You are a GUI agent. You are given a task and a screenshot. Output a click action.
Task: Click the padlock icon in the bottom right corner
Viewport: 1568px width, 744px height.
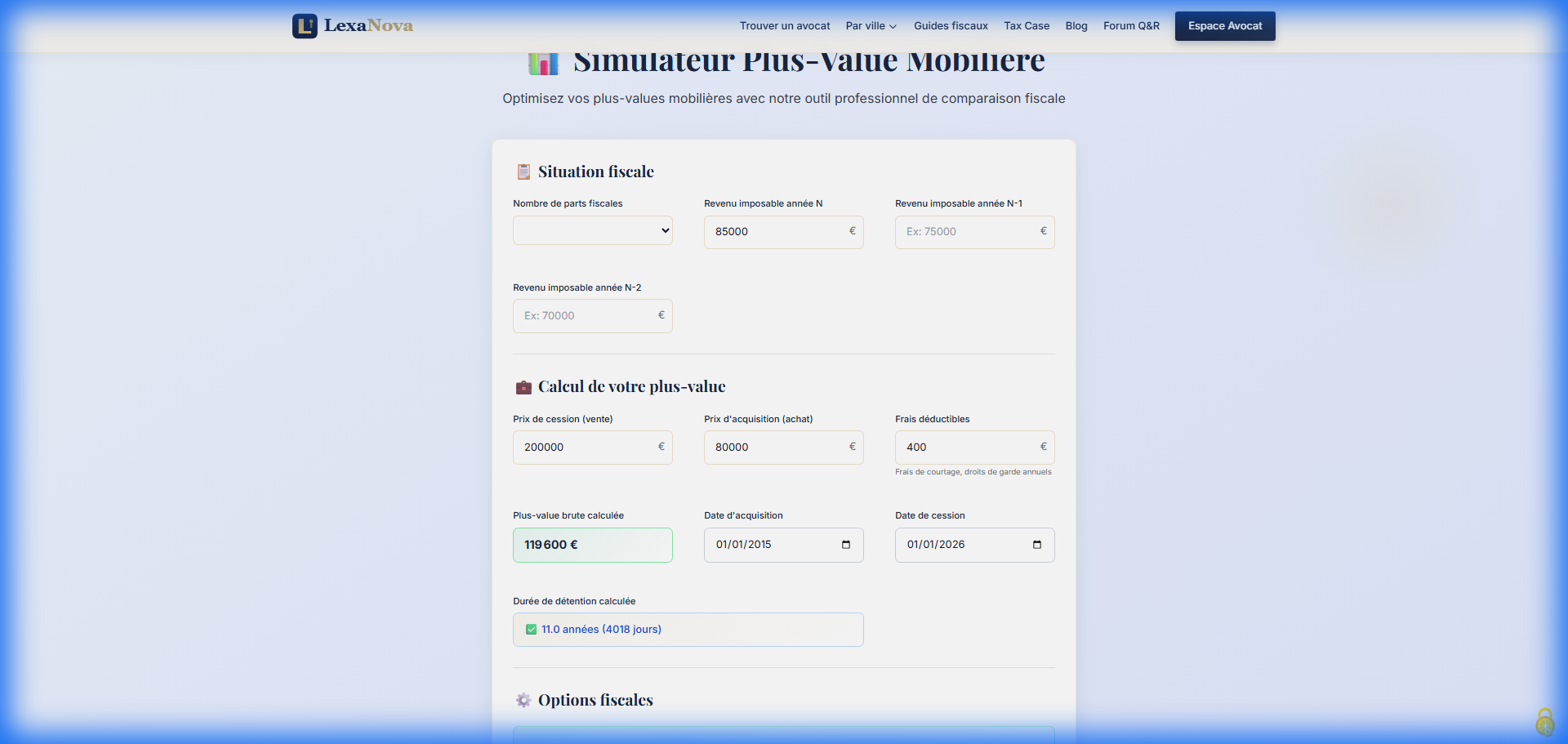point(1544,722)
